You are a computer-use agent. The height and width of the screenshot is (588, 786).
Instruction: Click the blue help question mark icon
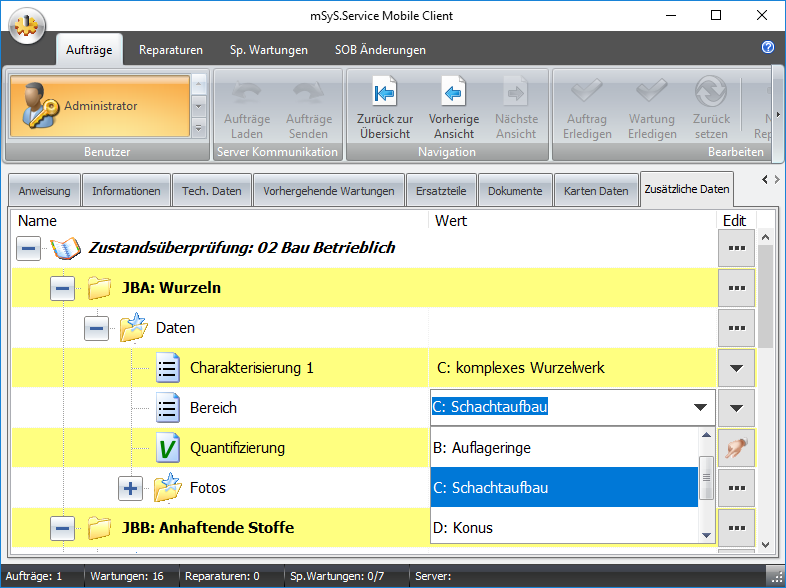(x=768, y=48)
